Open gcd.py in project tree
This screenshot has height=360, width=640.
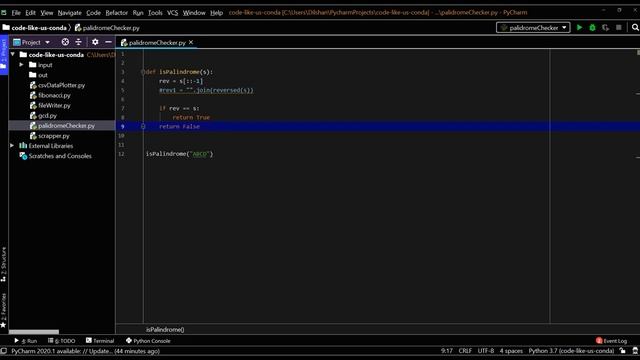point(47,116)
